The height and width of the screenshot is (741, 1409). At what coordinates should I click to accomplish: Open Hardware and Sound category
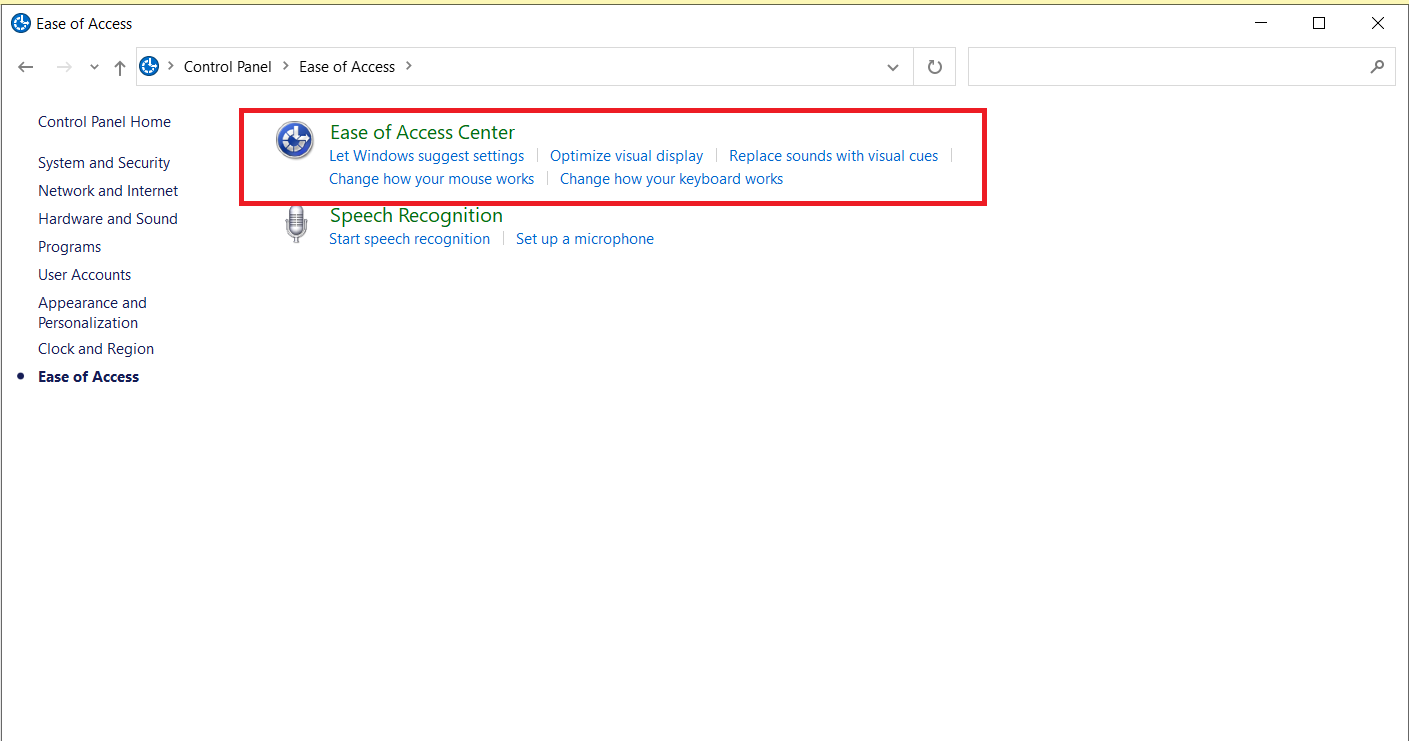click(108, 219)
